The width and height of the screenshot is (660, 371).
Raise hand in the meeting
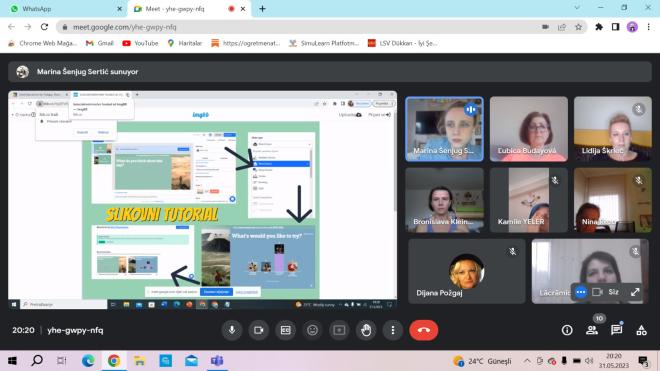coord(366,330)
